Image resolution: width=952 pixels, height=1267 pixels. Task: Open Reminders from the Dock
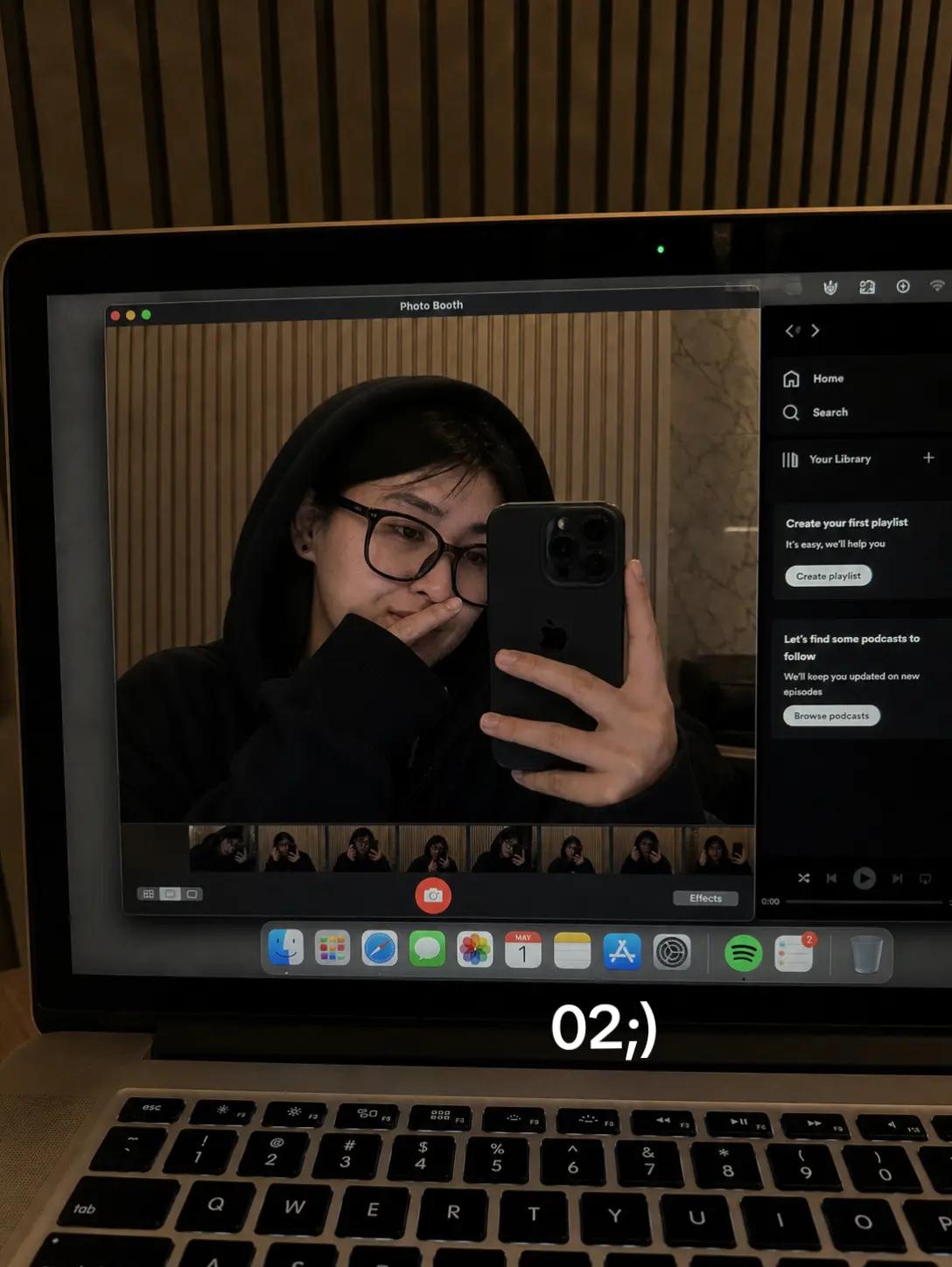pyautogui.click(x=794, y=954)
